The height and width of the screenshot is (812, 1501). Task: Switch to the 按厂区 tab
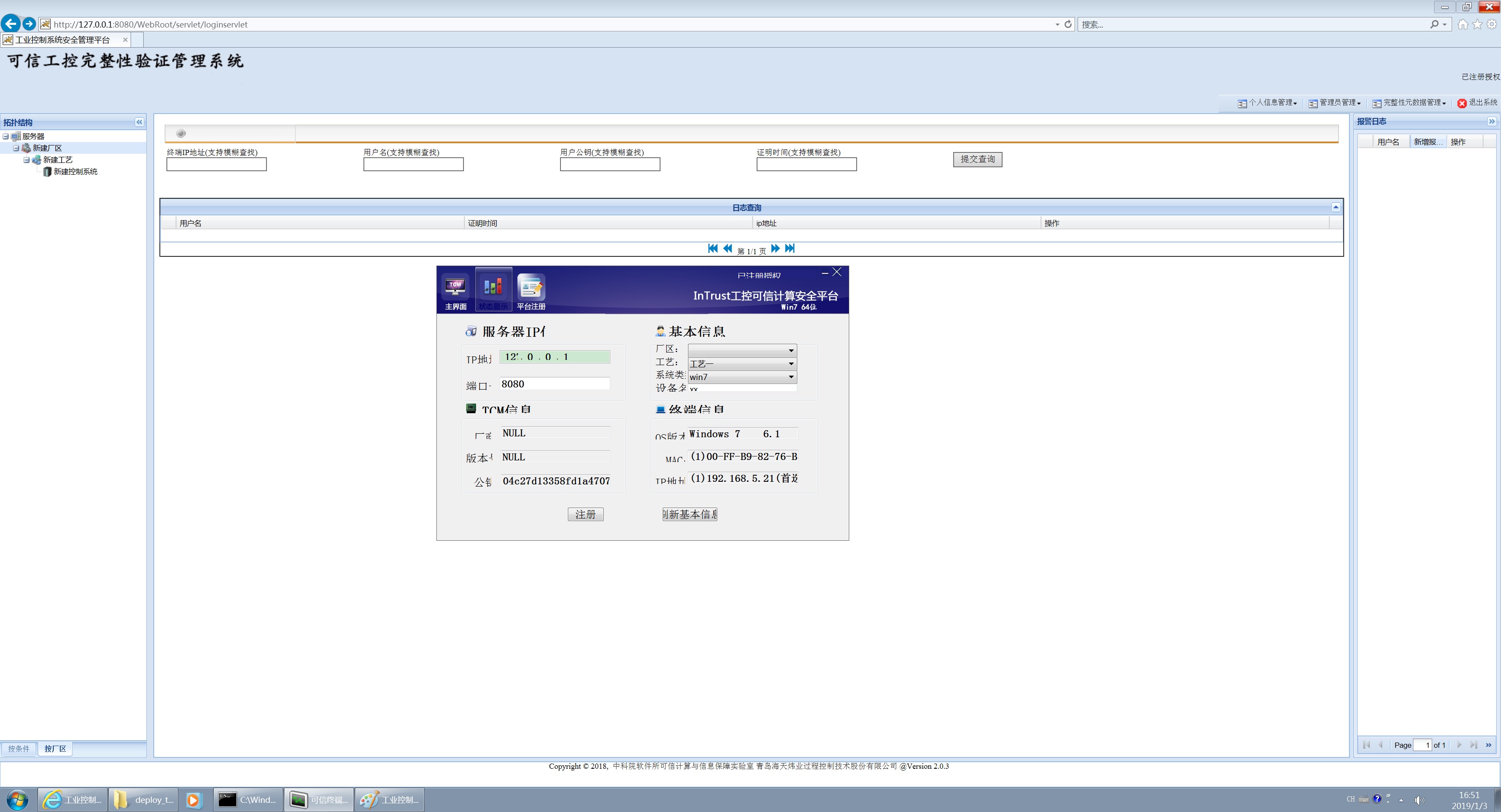tap(55, 749)
